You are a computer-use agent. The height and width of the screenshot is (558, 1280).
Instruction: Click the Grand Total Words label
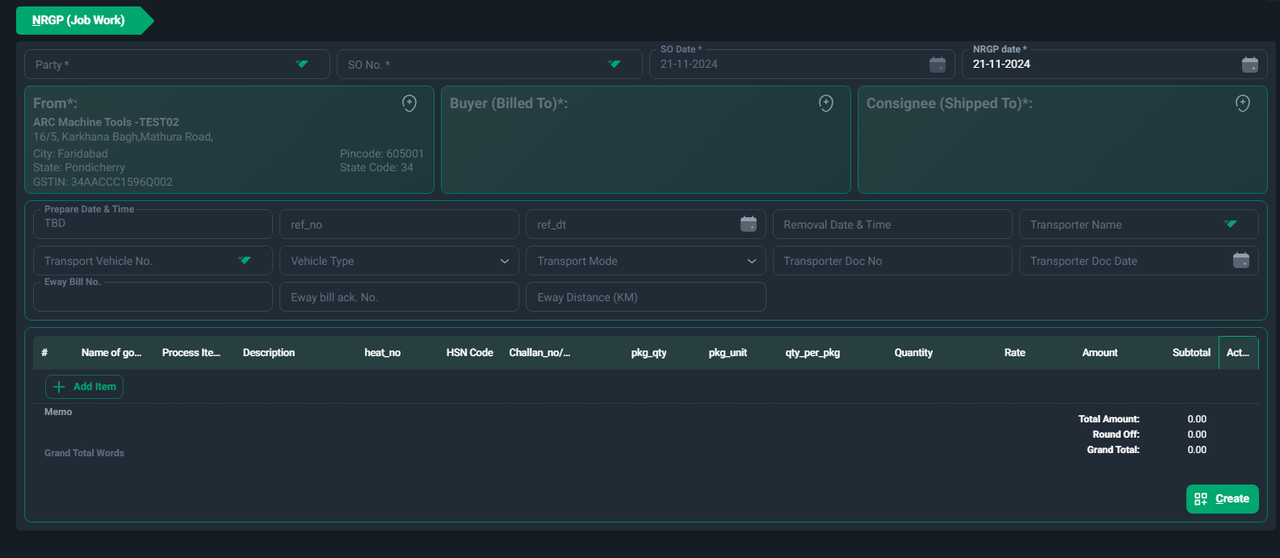click(84, 453)
